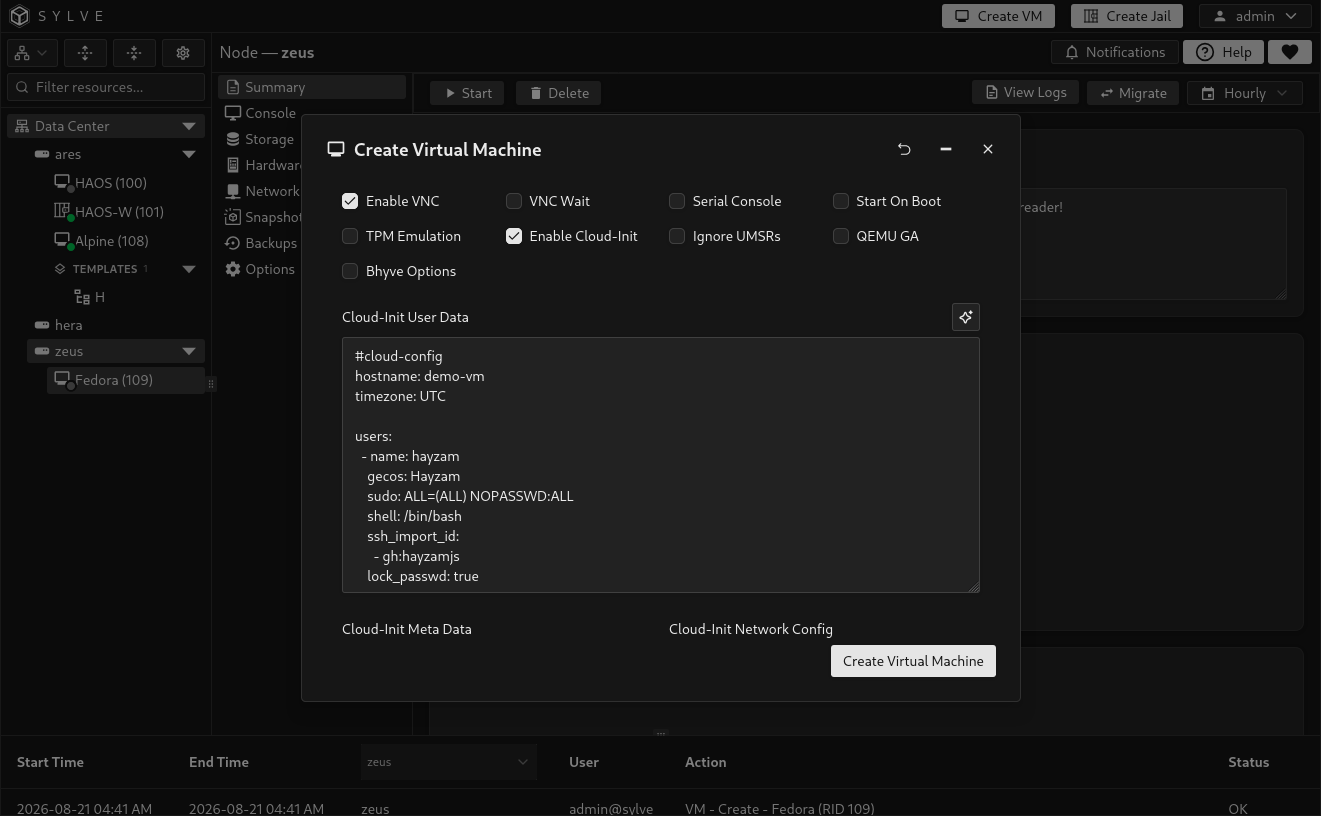Click the ares node server icon
This screenshot has height=816, width=1321.
tap(42, 154)
